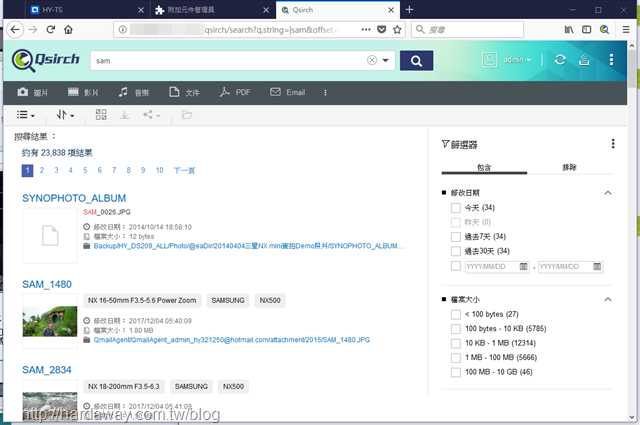Viewport: 640px width, 425px height.
Task: Open SAM_2834 result title
Action: click(47, 370)
